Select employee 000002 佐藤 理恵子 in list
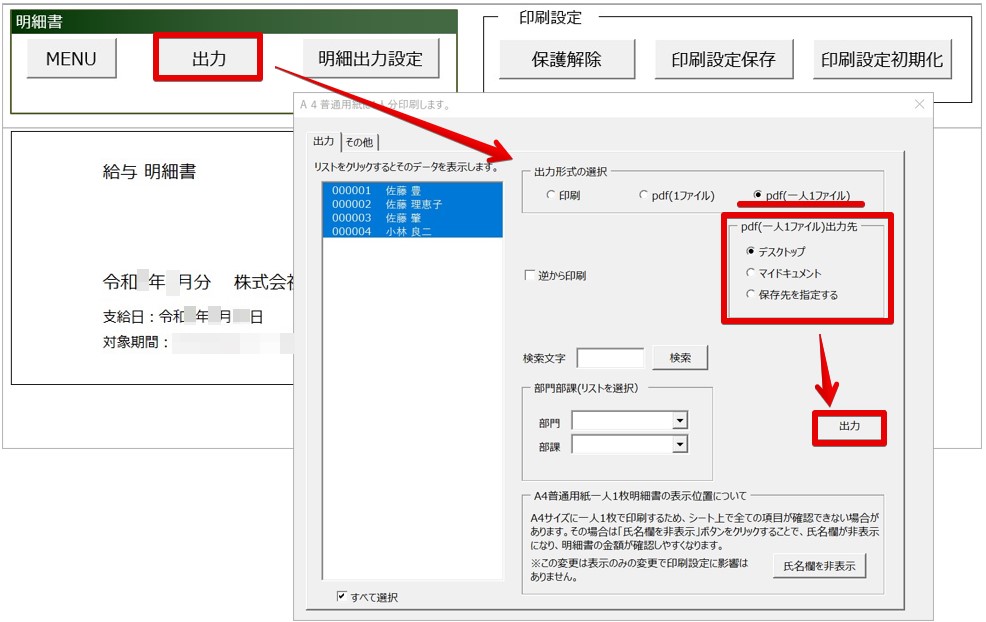The image size is (986, 622). point(410,204)
